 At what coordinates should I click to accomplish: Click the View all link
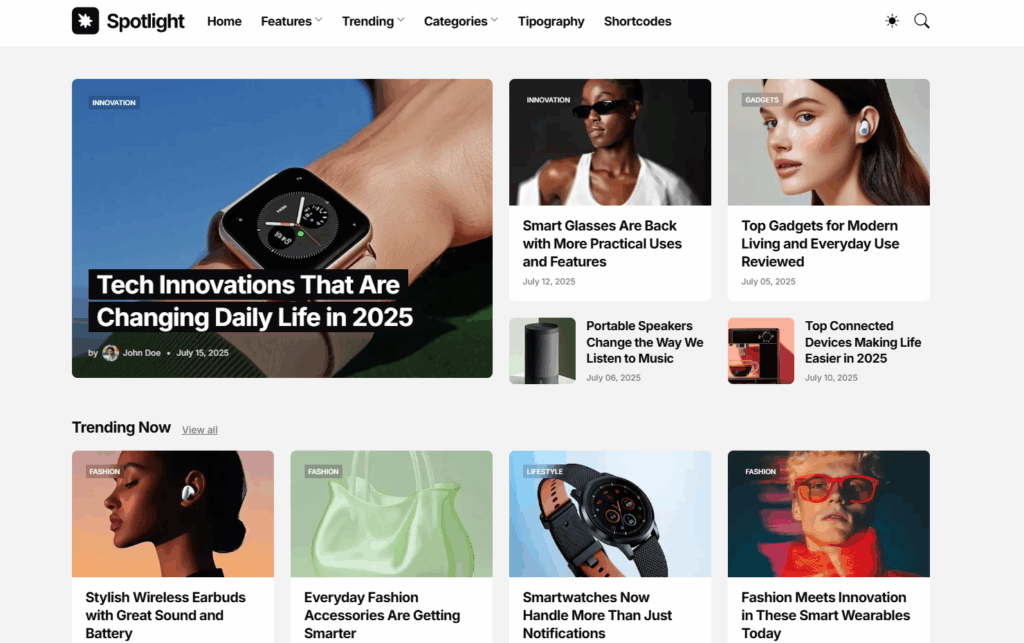pyautogui.click(x=200, y=430)
